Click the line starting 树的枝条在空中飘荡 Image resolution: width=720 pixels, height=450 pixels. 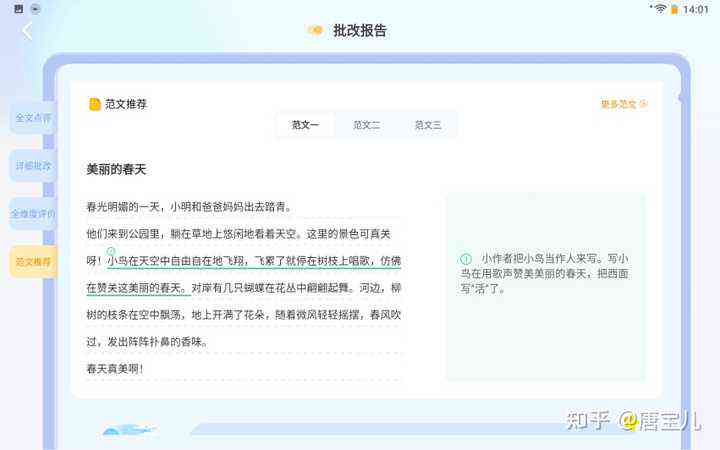(x=243, y=315)
